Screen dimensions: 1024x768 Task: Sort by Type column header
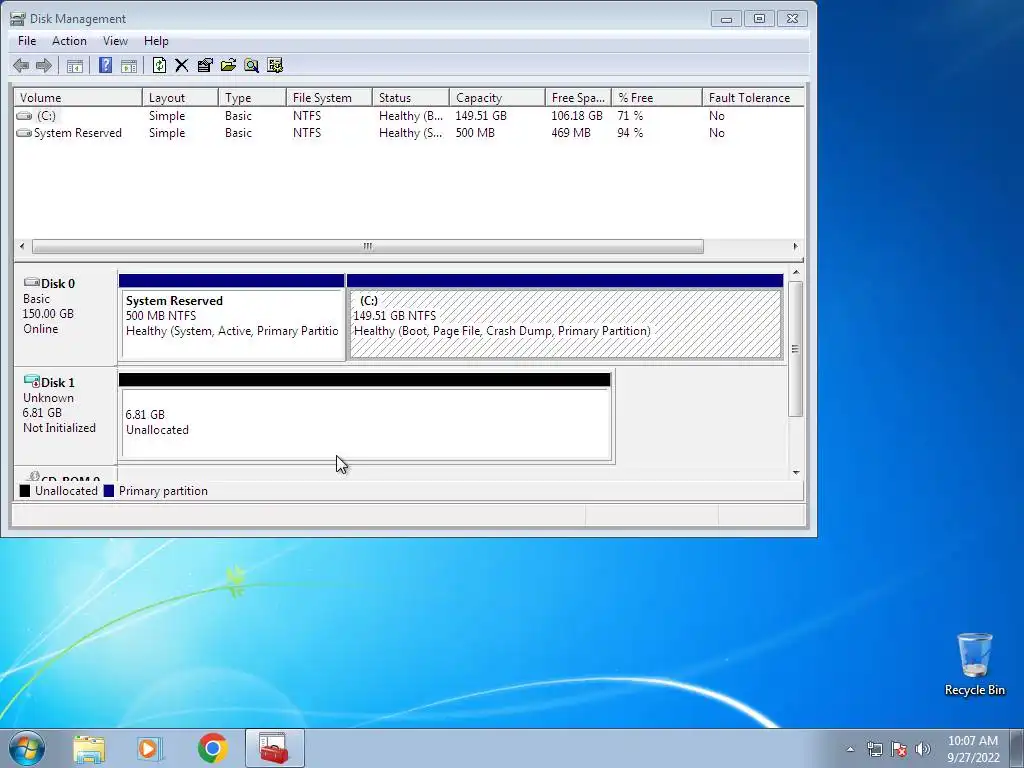click(252, 97)
